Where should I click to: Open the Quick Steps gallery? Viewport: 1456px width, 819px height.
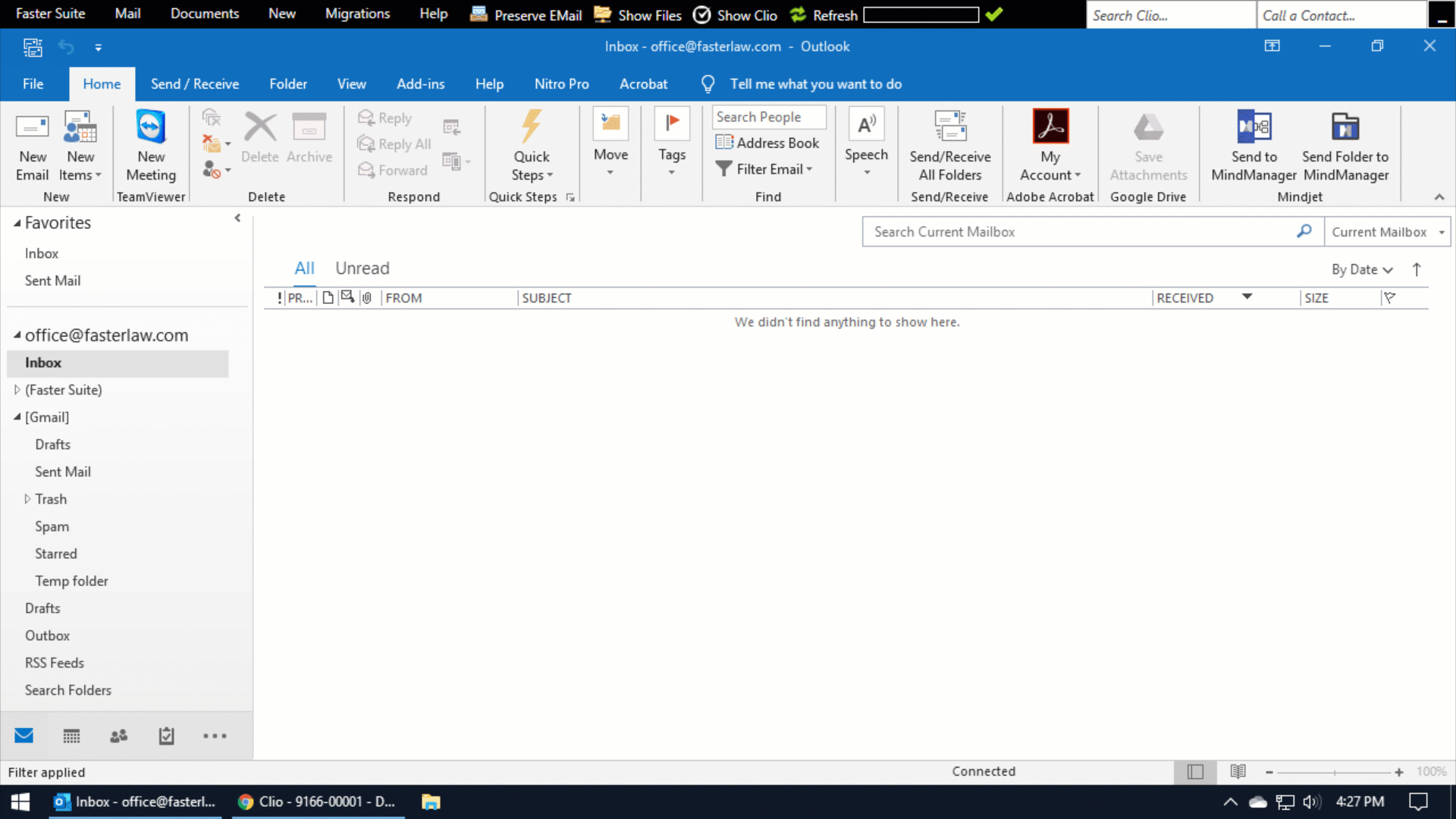tap(532, 148)
